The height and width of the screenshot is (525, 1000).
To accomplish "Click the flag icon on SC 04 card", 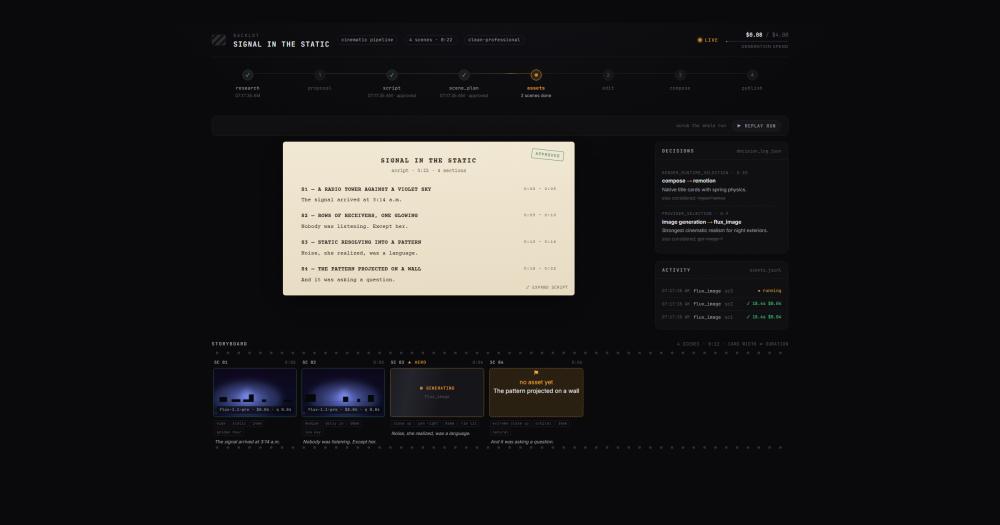I will tap(536, 373).
